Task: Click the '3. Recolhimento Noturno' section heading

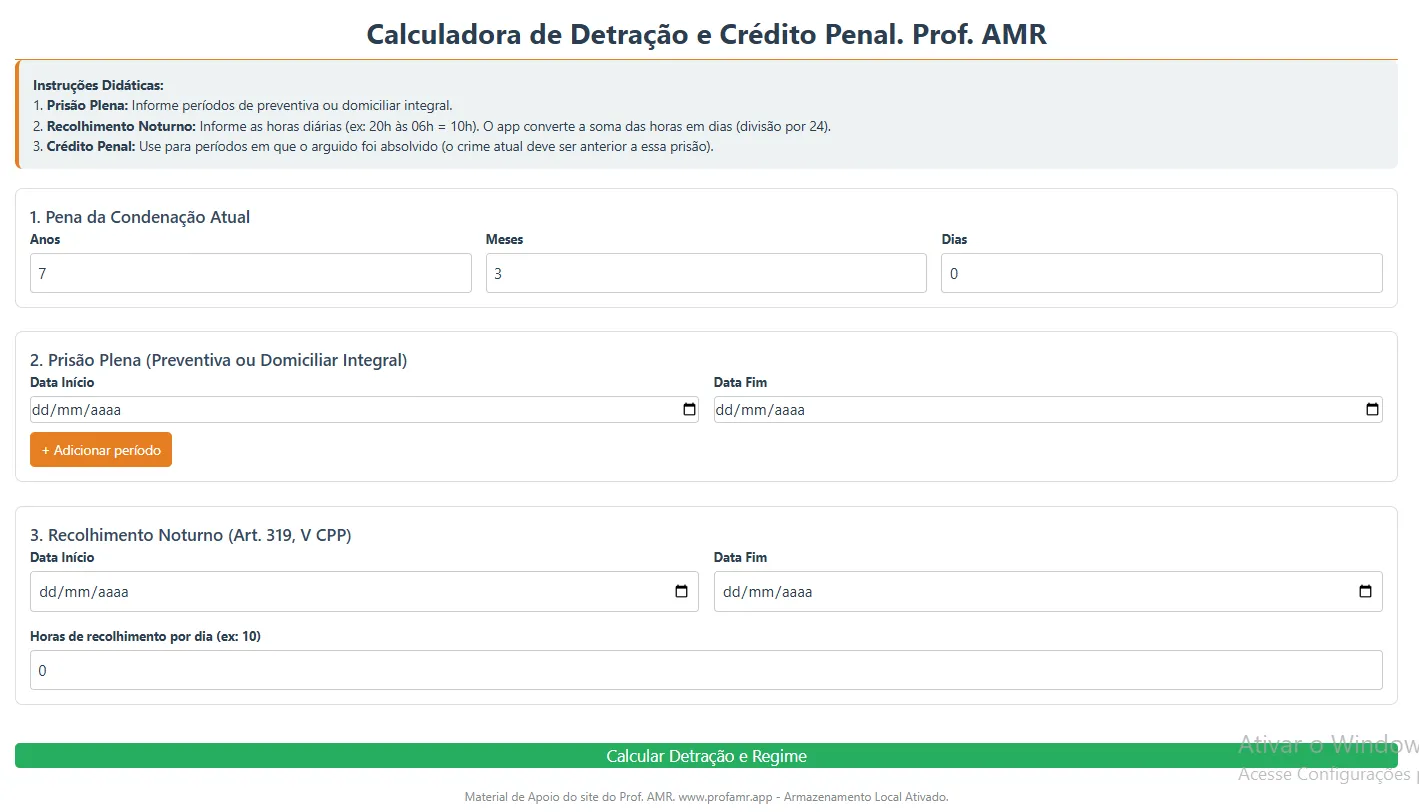Action: [x=190, y=535]
